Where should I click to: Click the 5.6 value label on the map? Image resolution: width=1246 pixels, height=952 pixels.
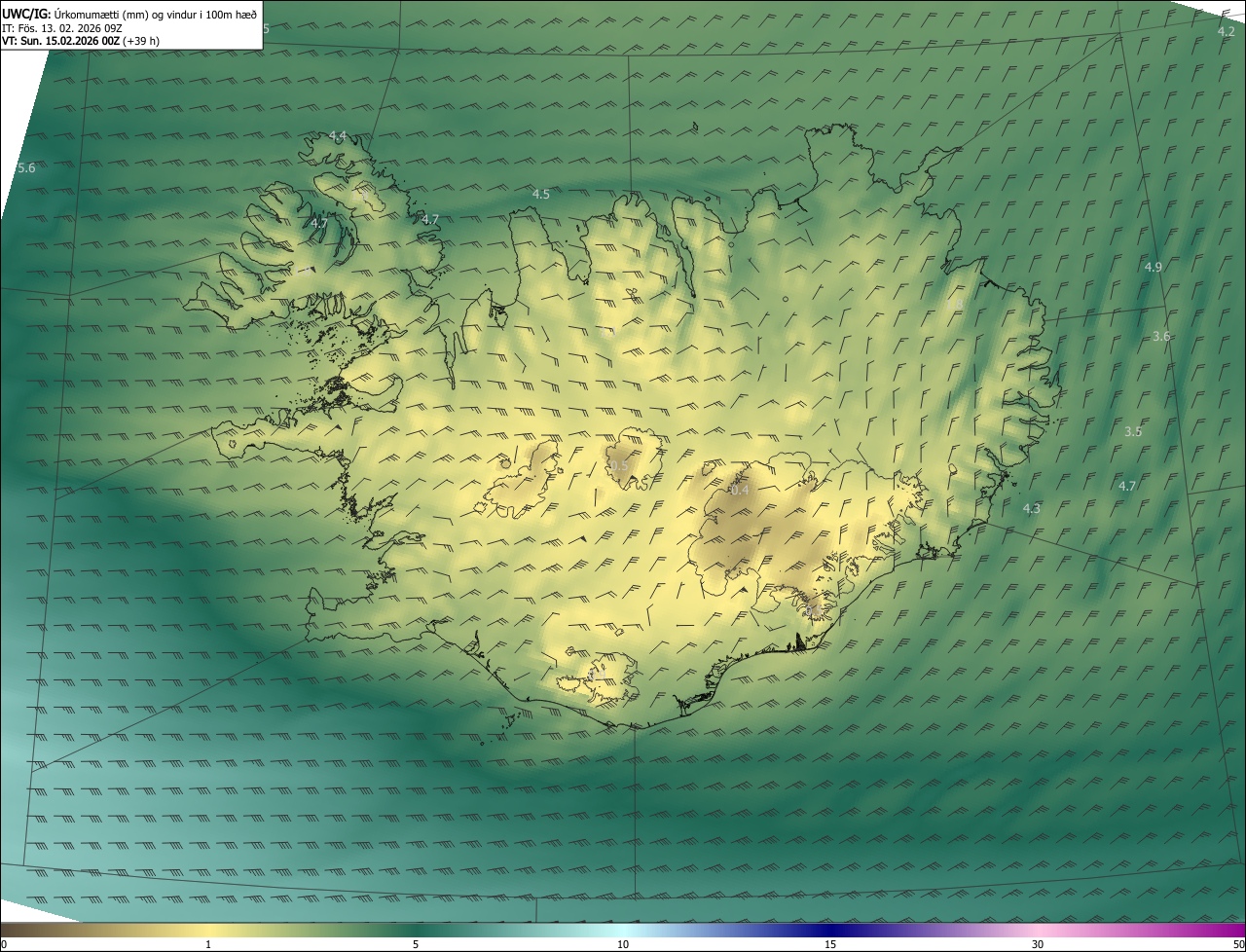click(x=26, y=168)
